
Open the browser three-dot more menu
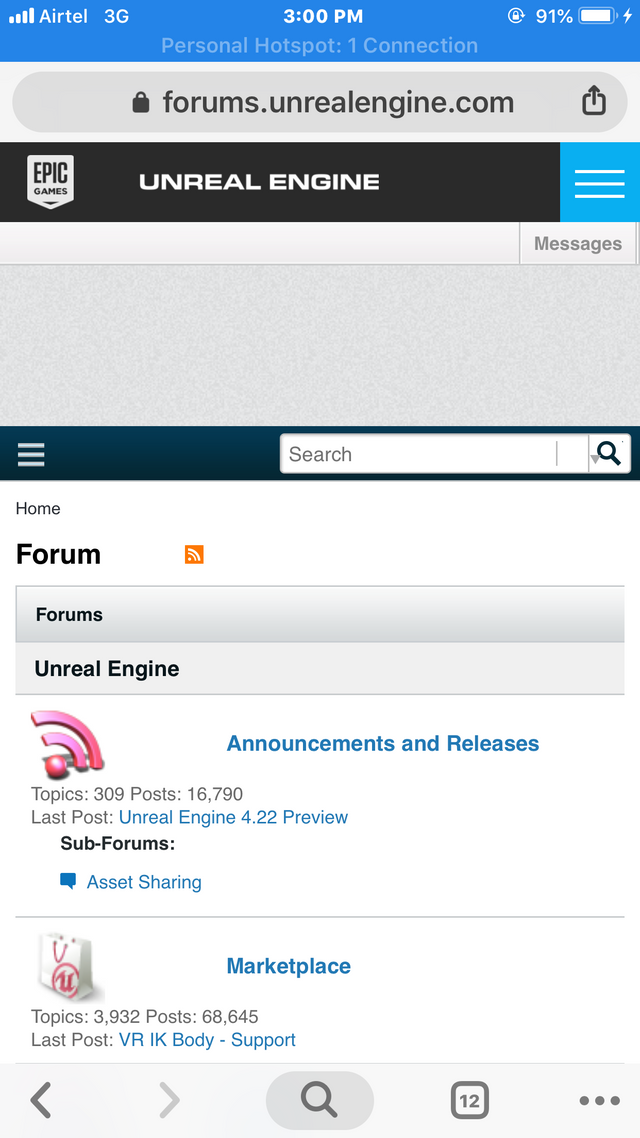pos(599,1100)
